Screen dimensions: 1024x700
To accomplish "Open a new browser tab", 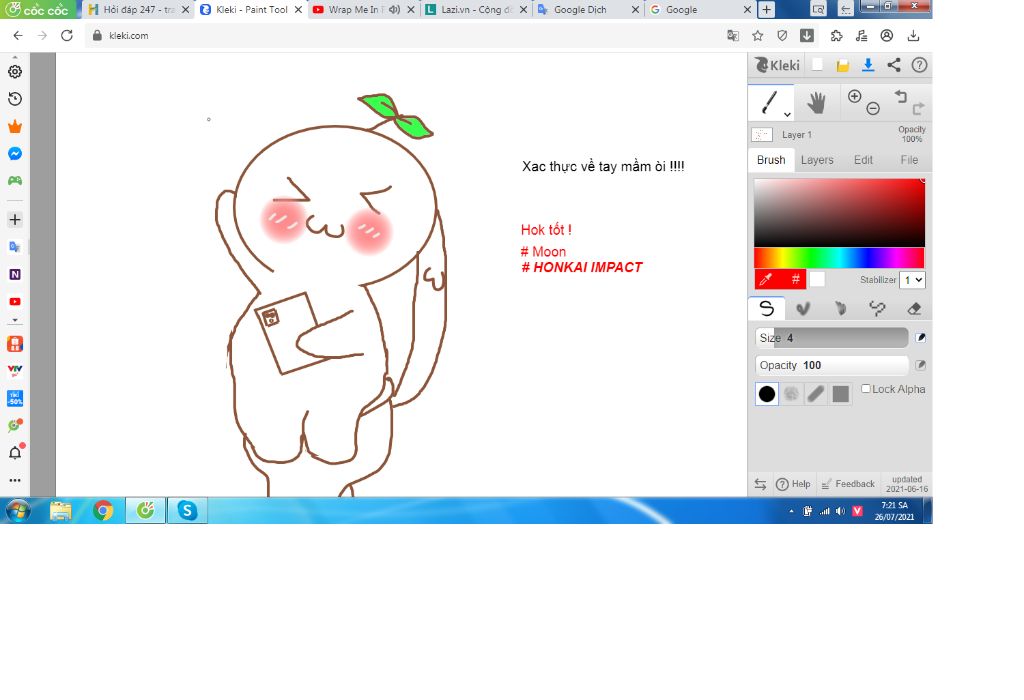I will tap(767, 10).
